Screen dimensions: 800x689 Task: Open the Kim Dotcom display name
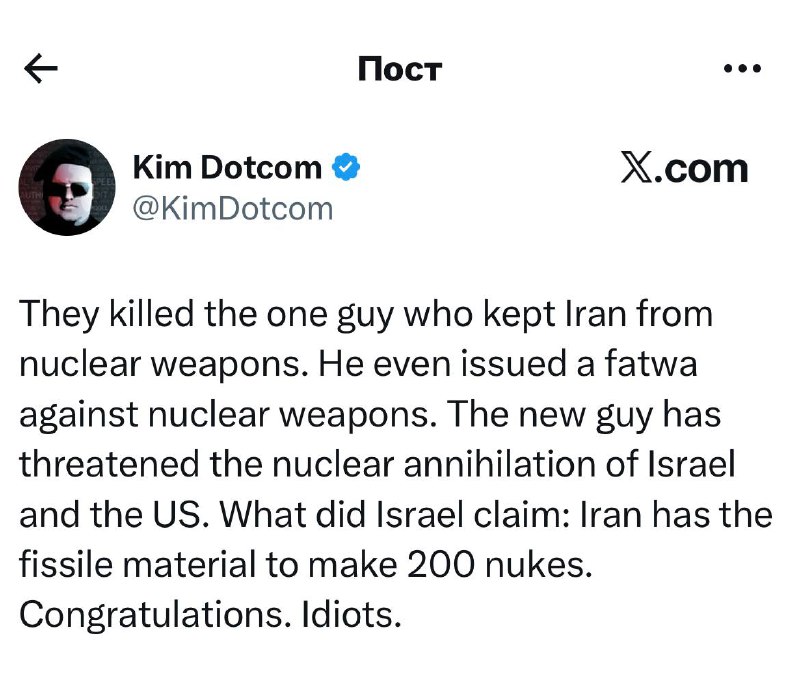[227, 168]
